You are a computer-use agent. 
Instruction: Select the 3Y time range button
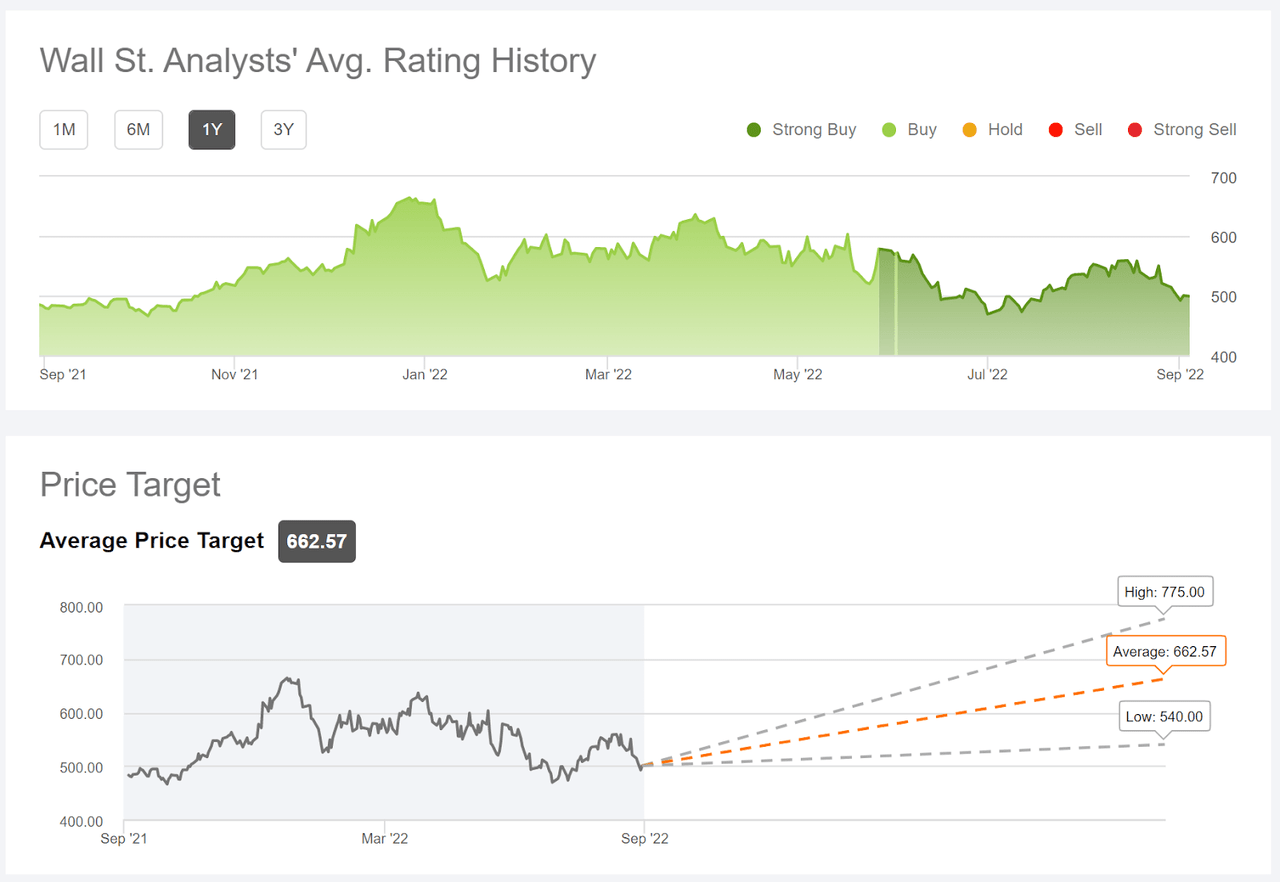(284, 130)
